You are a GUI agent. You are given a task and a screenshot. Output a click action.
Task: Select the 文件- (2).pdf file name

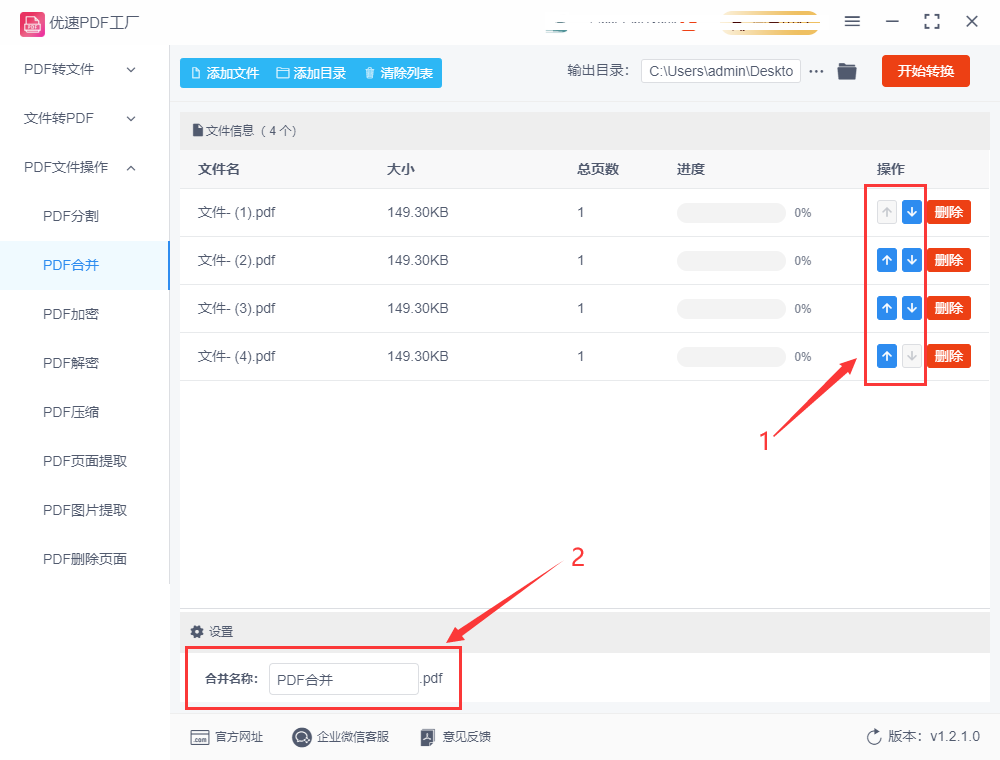[237, 260]
